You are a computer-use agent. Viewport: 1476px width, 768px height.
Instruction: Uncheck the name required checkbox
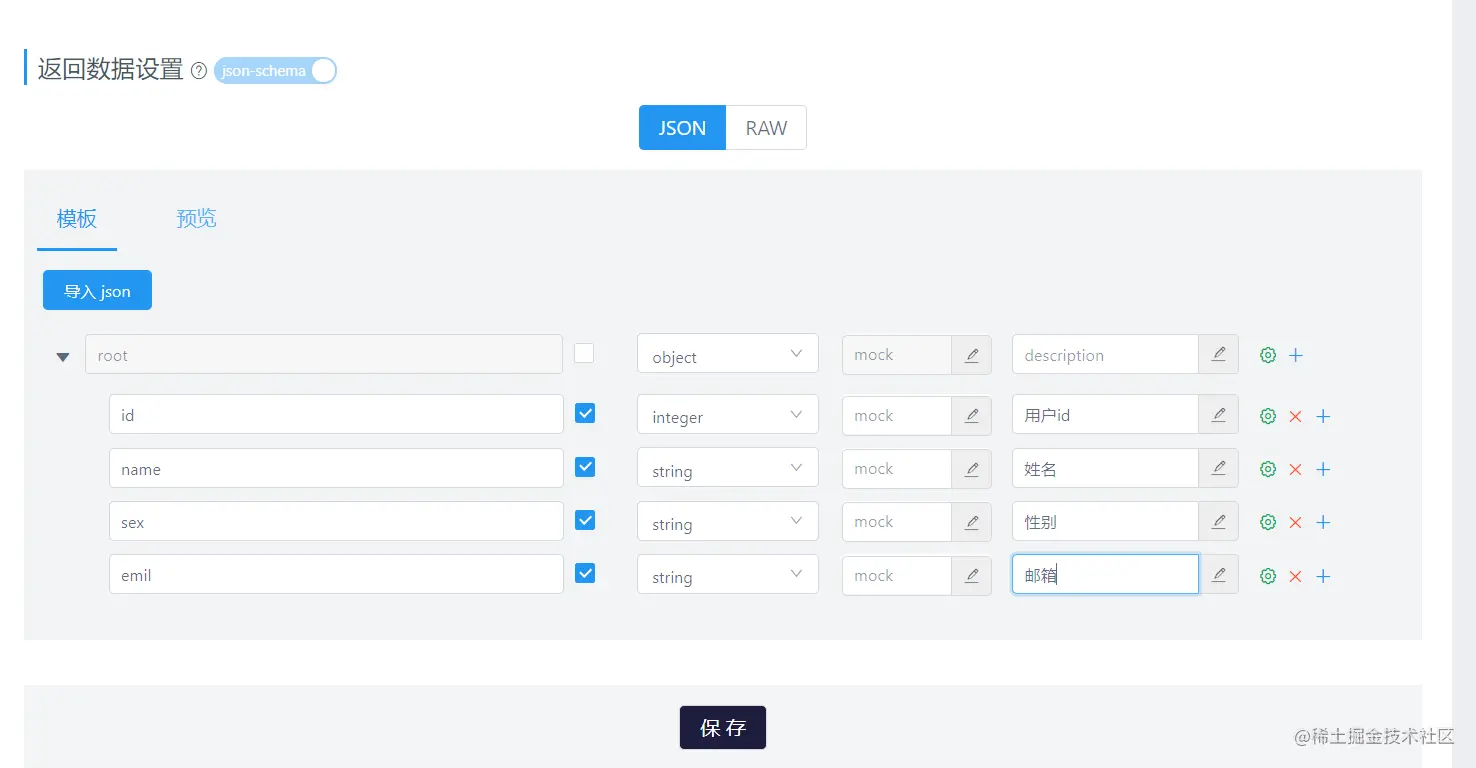(x=585, y=467)
